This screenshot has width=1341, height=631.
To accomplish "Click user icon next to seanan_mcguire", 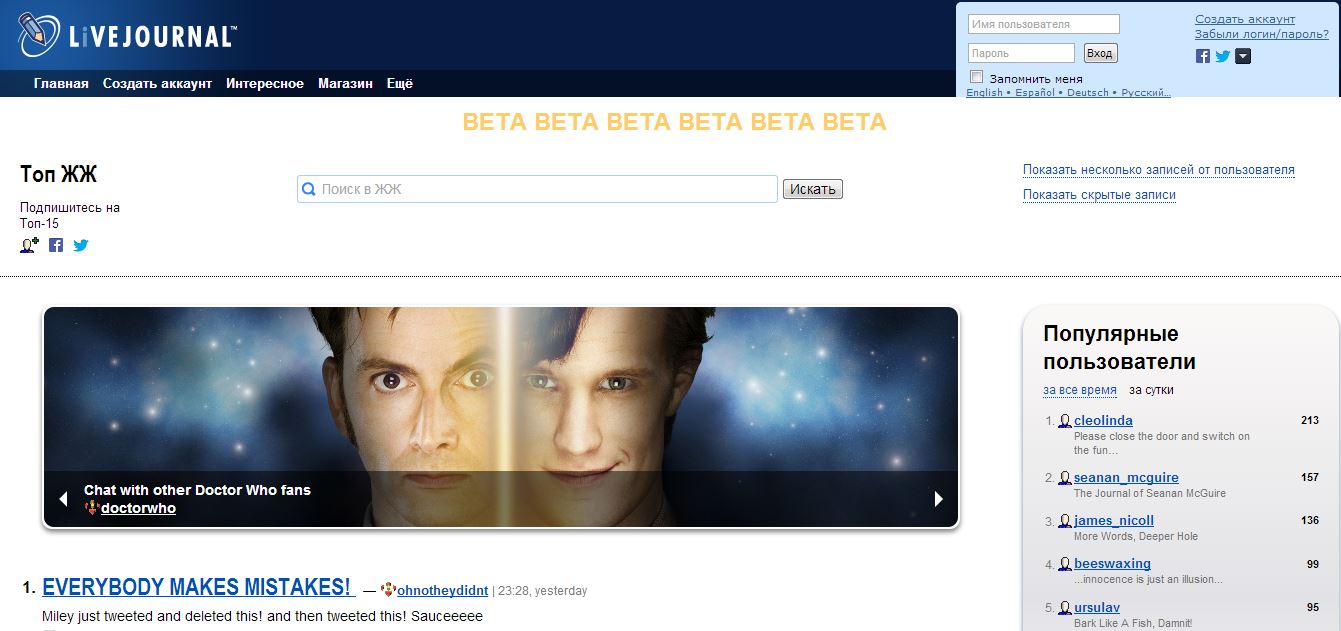I will (1065, 478).
